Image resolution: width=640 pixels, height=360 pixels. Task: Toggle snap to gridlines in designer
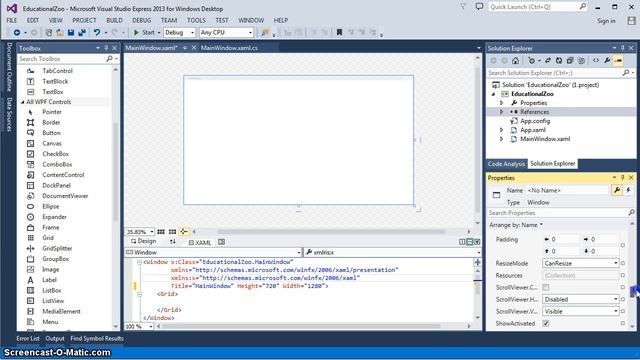173,231
